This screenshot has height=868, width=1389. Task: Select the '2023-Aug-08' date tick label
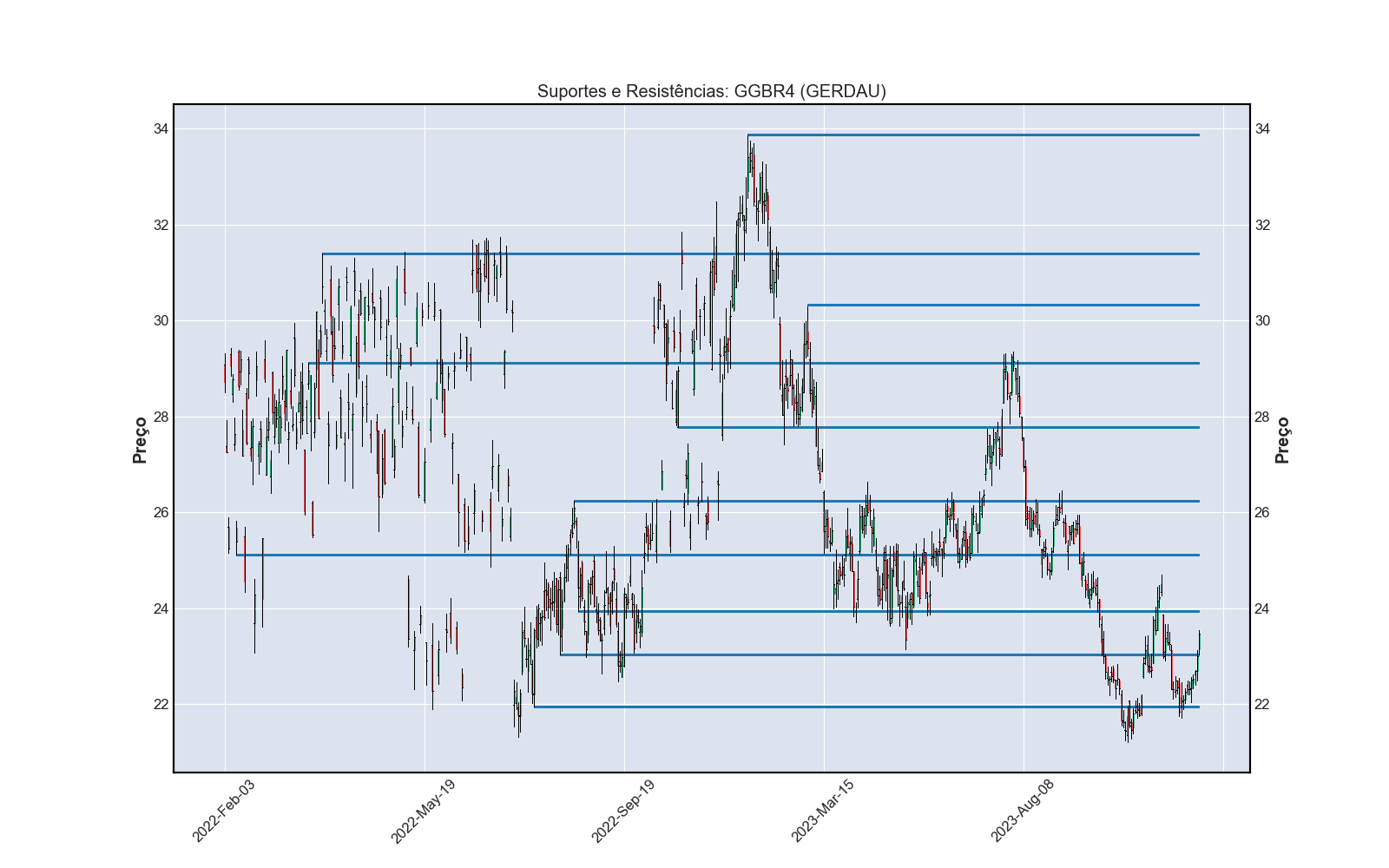click(x=1022, y=811)
